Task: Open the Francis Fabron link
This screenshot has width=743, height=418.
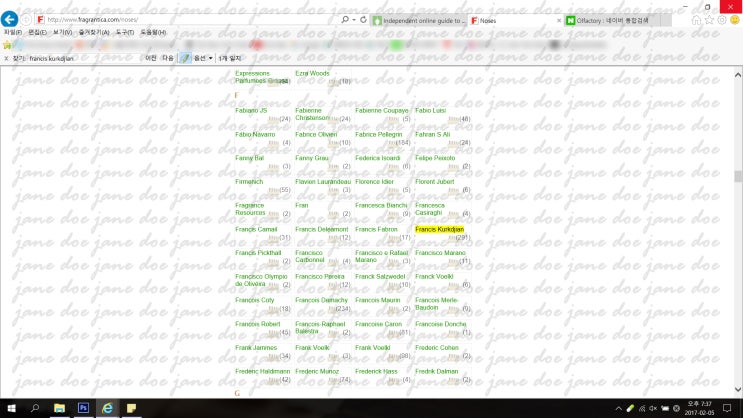Action: click(x=376, y=229)
